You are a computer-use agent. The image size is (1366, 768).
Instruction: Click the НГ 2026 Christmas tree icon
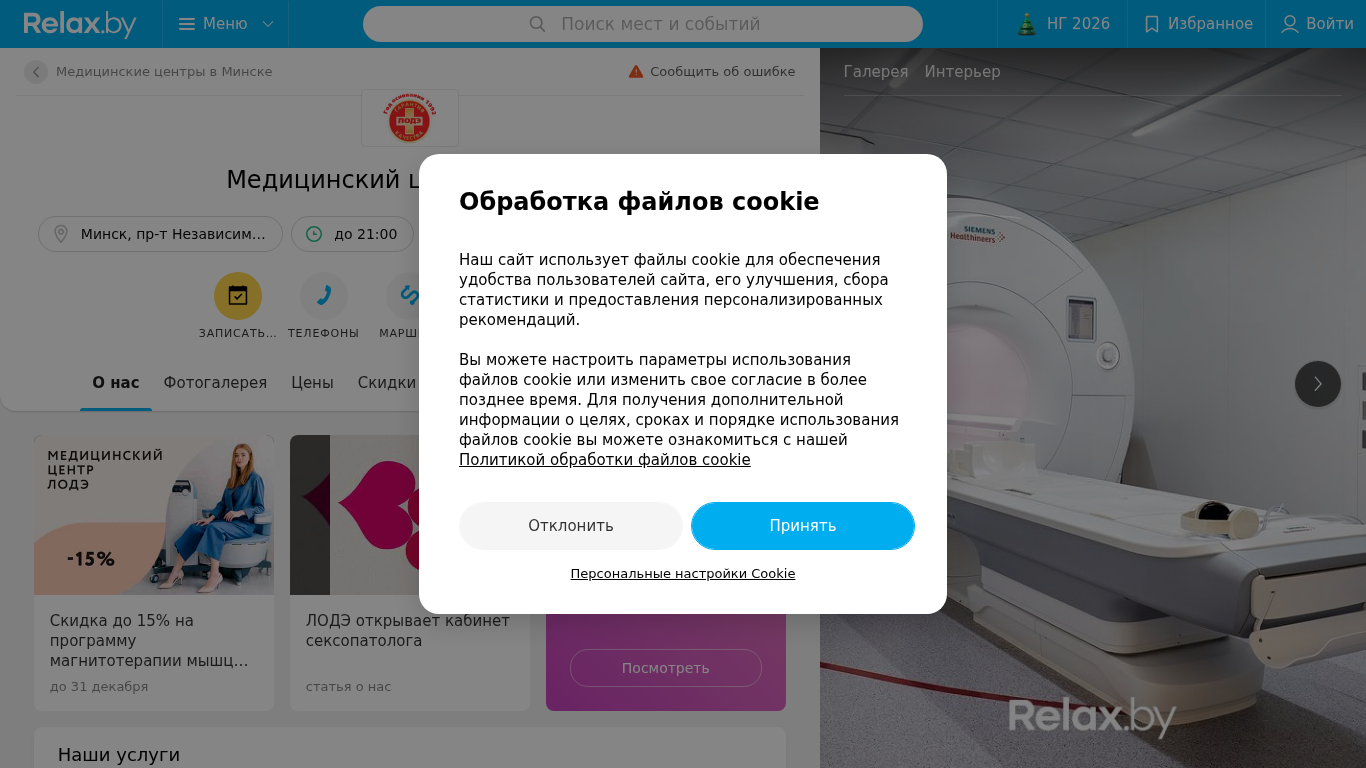click(1027, 24)
